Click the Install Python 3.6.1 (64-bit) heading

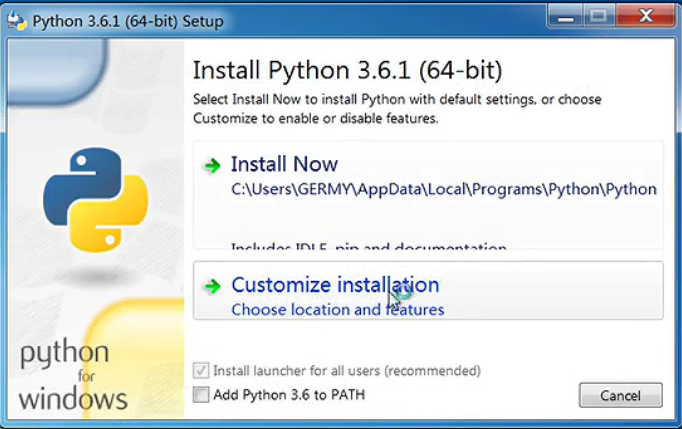click(x=348, y=70)
